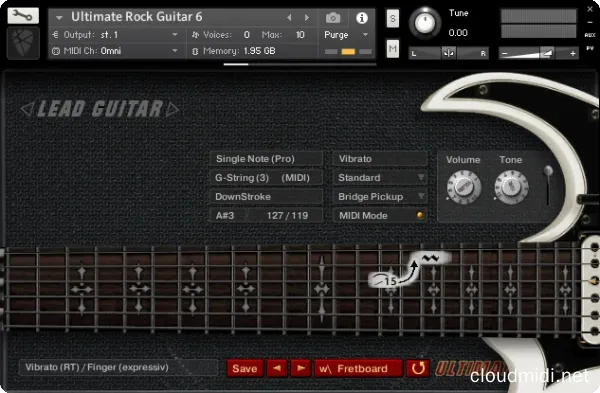
Task: Go to previous instrument preset arrow
Action: (x=289, y=18)
